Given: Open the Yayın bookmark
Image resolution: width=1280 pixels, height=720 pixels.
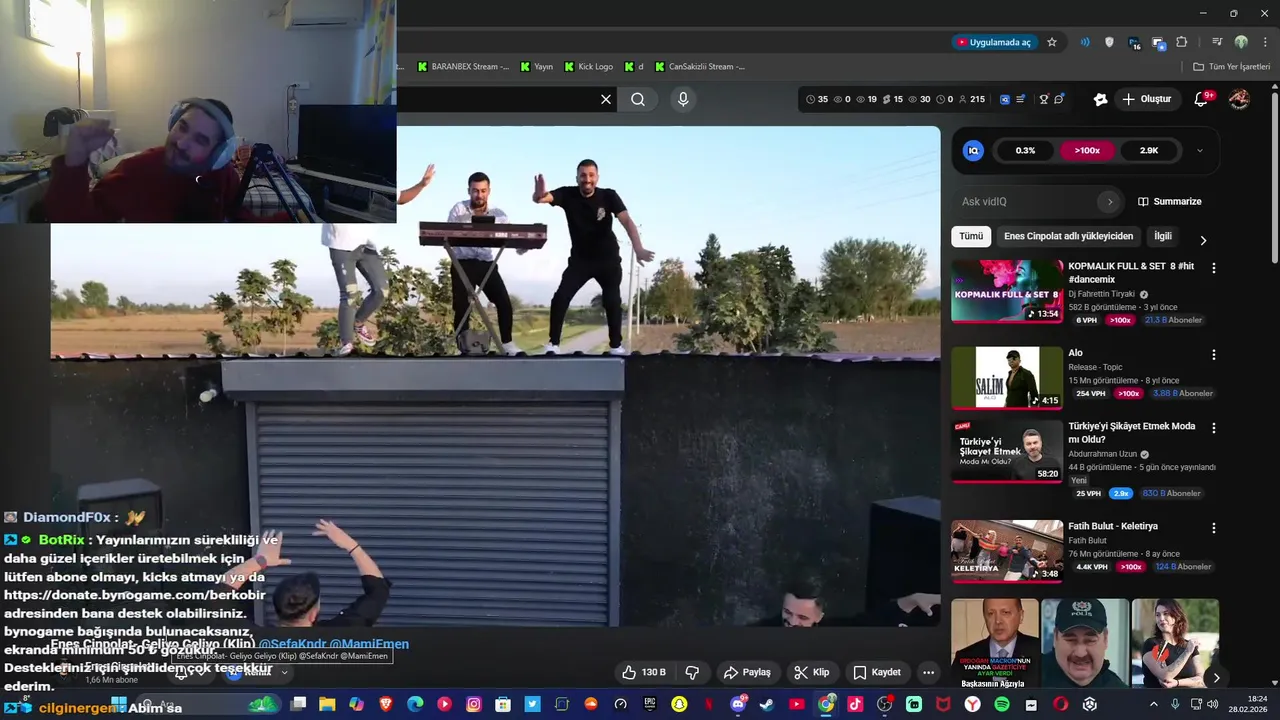Looking at the screenshot, I should 536,66.
